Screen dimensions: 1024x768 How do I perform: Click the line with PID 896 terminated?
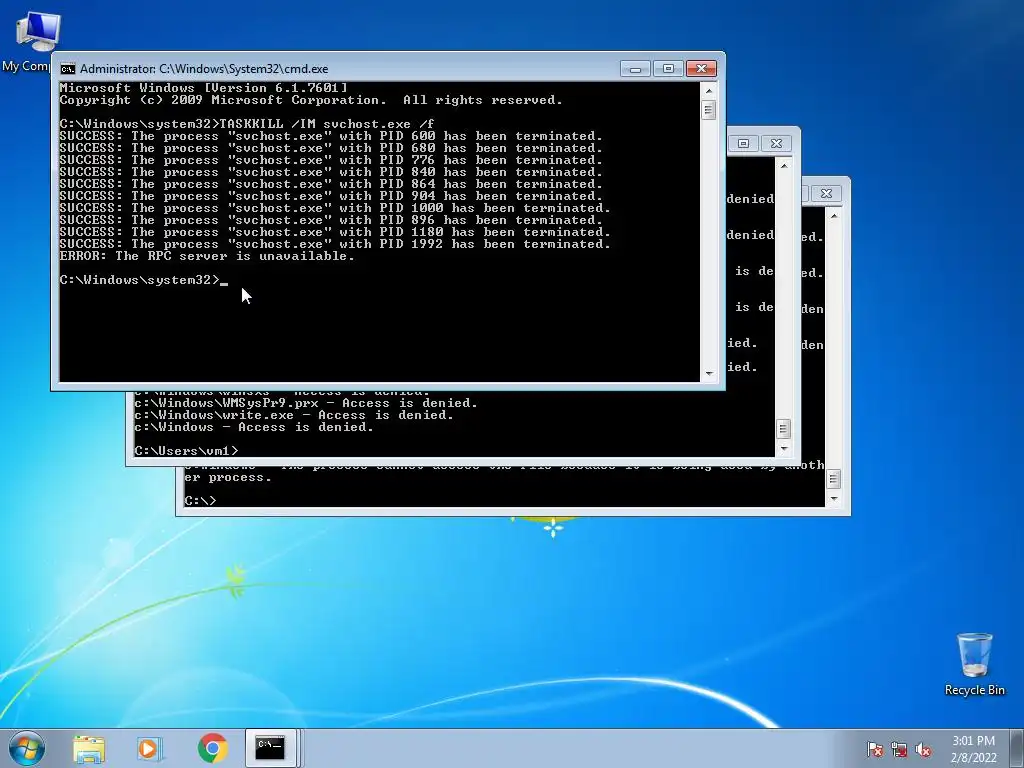click(x=331, y=219)
